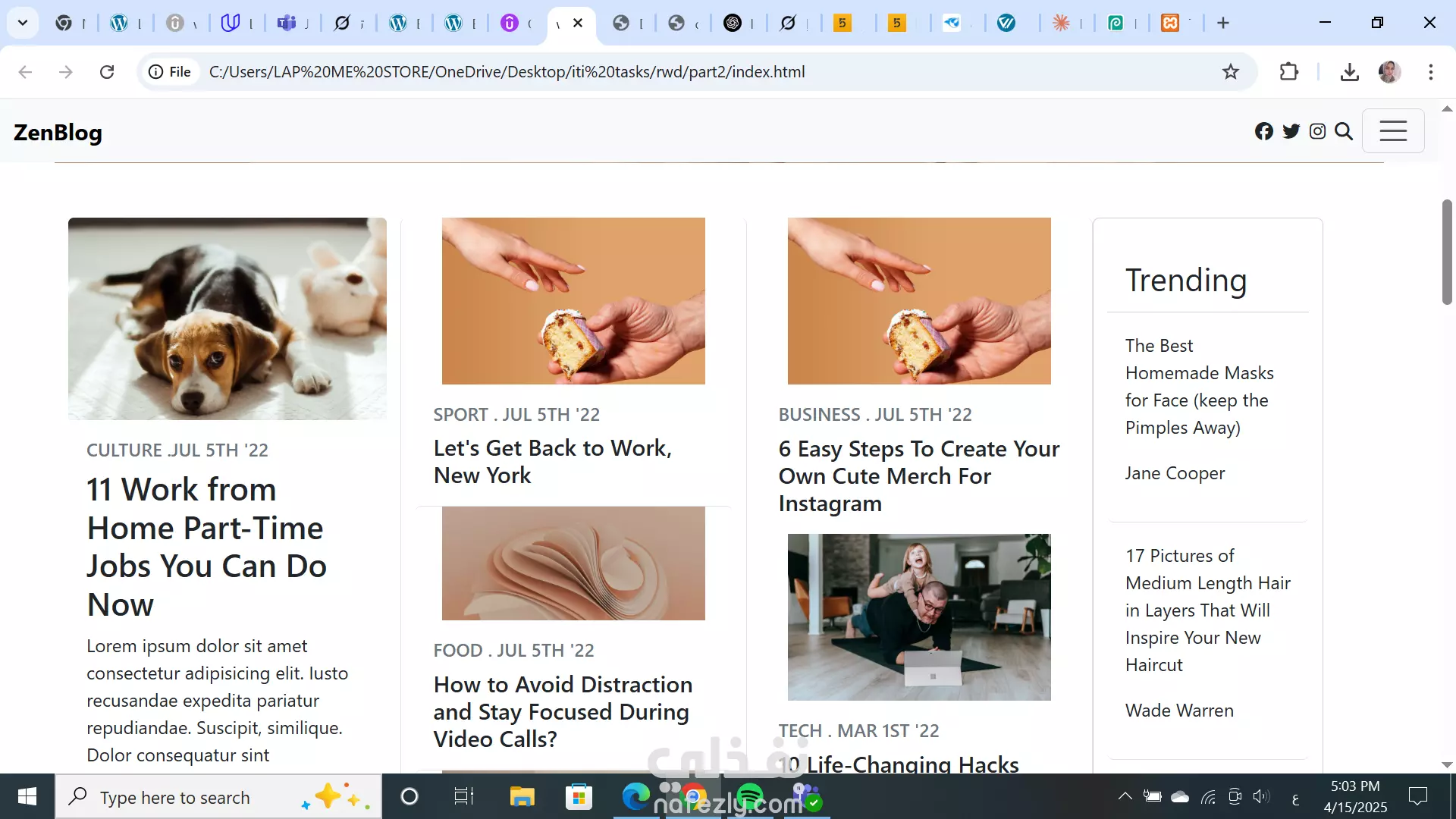Viewport: 1456px width, 819px height.
Task: Open "How to Avoid Distraction" article title
Action: click(x=563, y=711)
